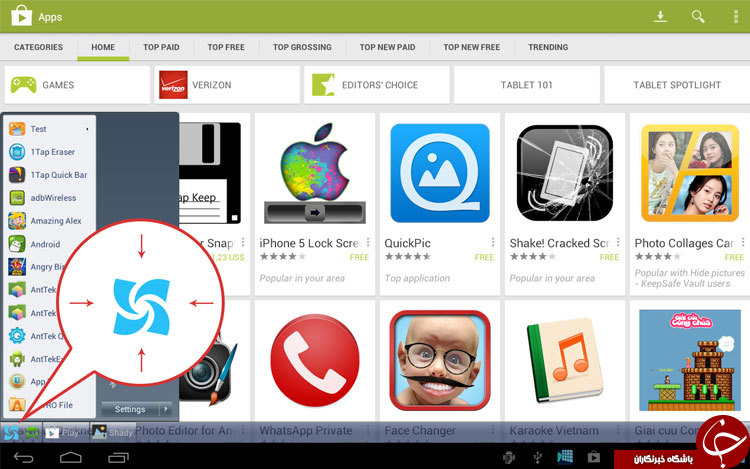Open the Photo Collages Camera thumbnail

click(690, 173)
